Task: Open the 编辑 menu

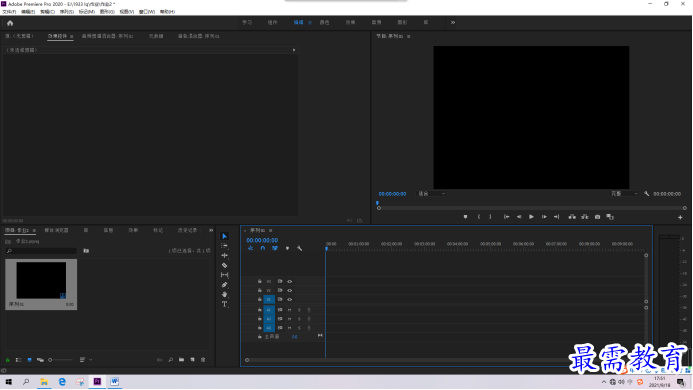Action: (x=28, y=12)
